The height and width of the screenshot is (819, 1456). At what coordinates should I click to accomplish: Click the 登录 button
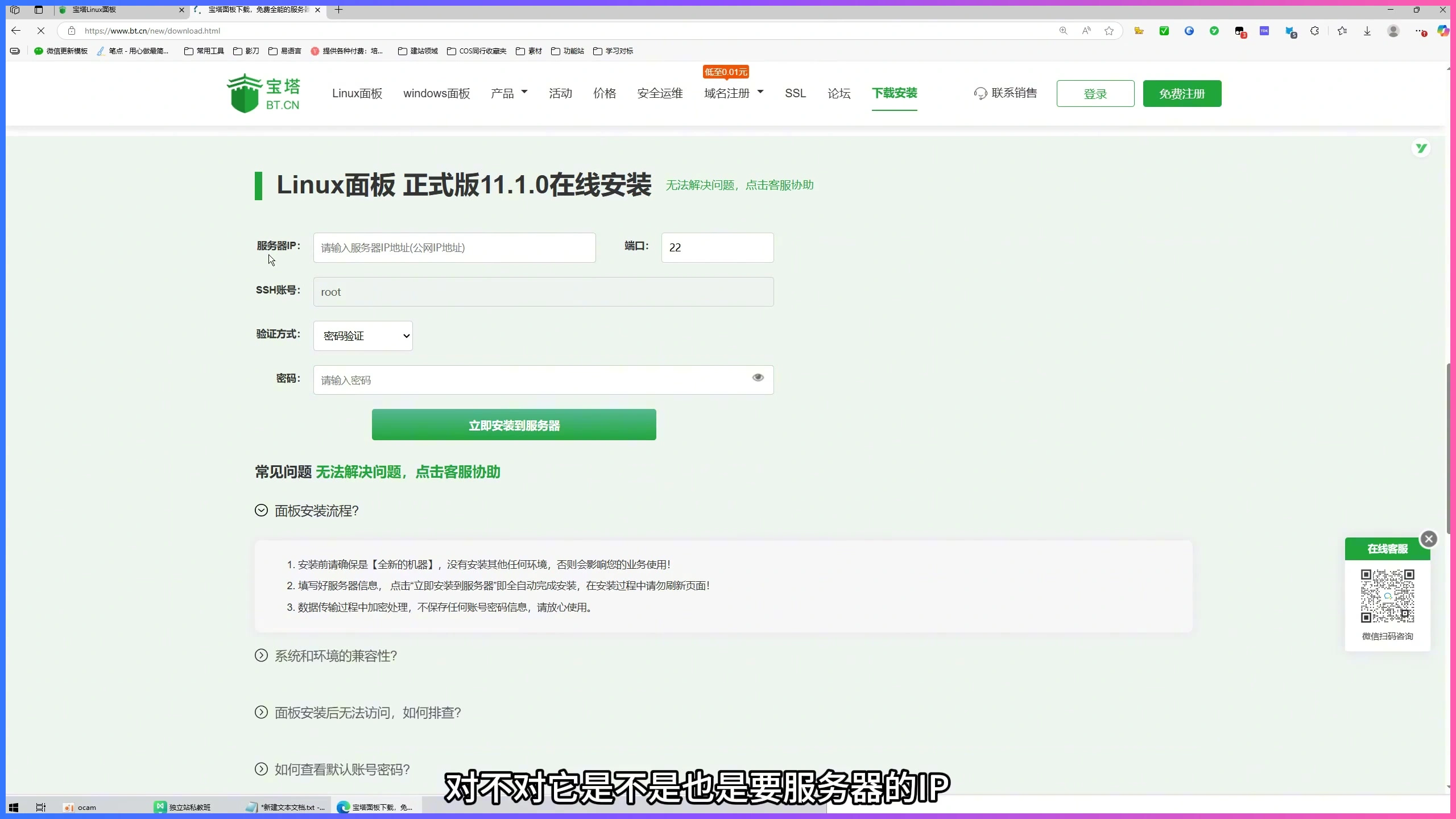click(x=1095, y=94)
